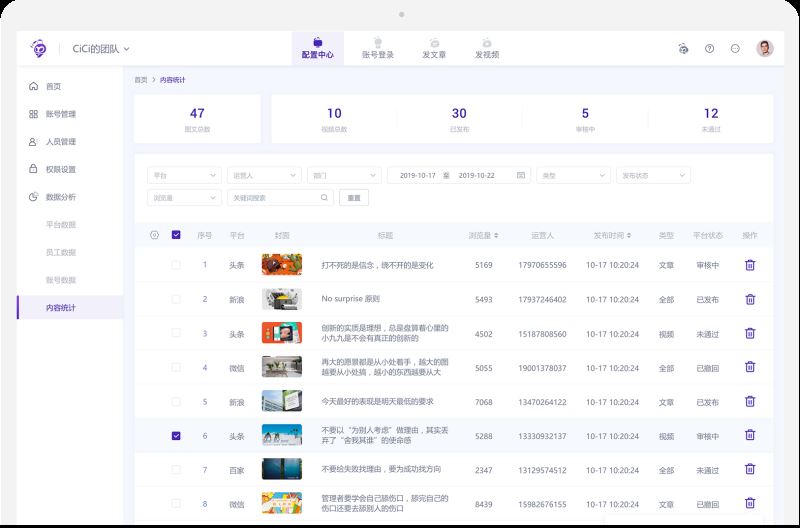Screen dimensions: 800x528
Task: Click the help question mark icon
Action: 709,48
